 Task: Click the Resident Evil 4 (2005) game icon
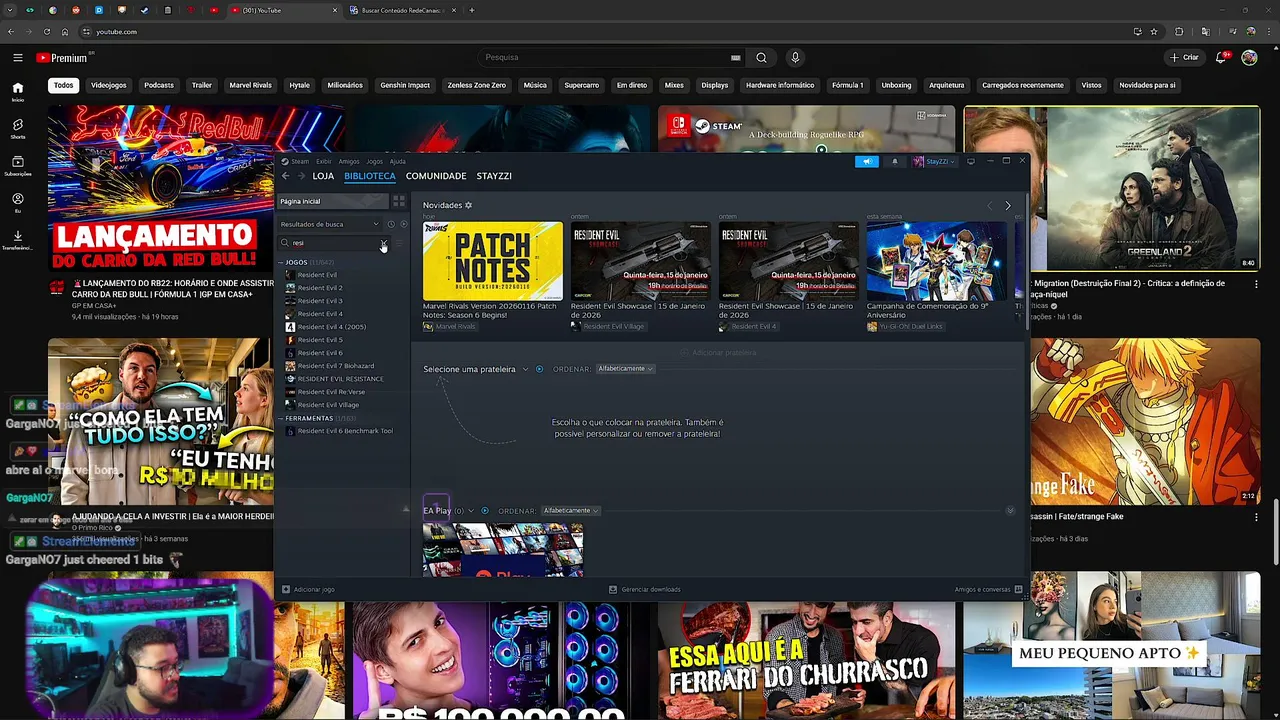[290, 327]
